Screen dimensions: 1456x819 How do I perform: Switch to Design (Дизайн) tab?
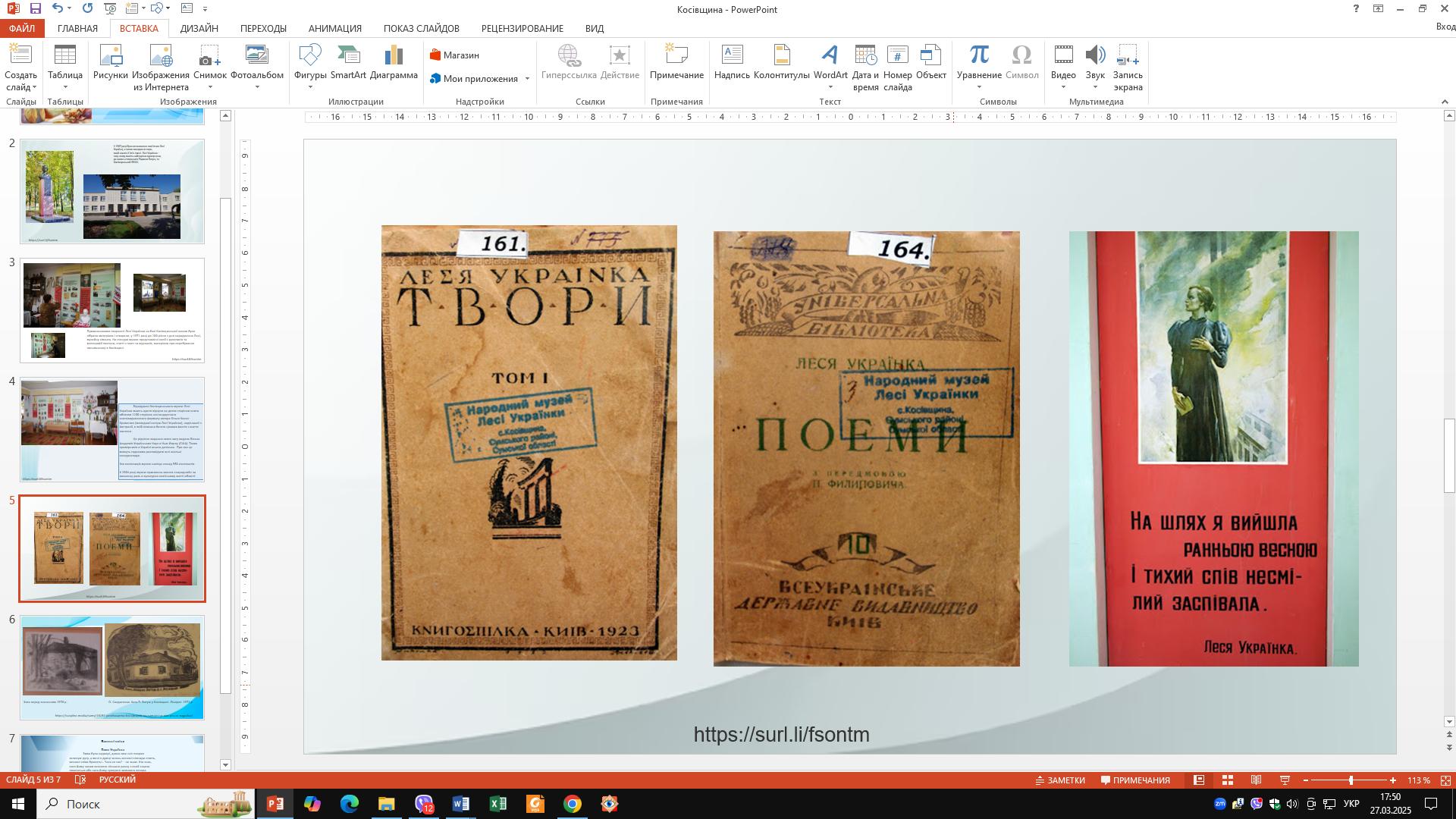[x=199, y=28]
